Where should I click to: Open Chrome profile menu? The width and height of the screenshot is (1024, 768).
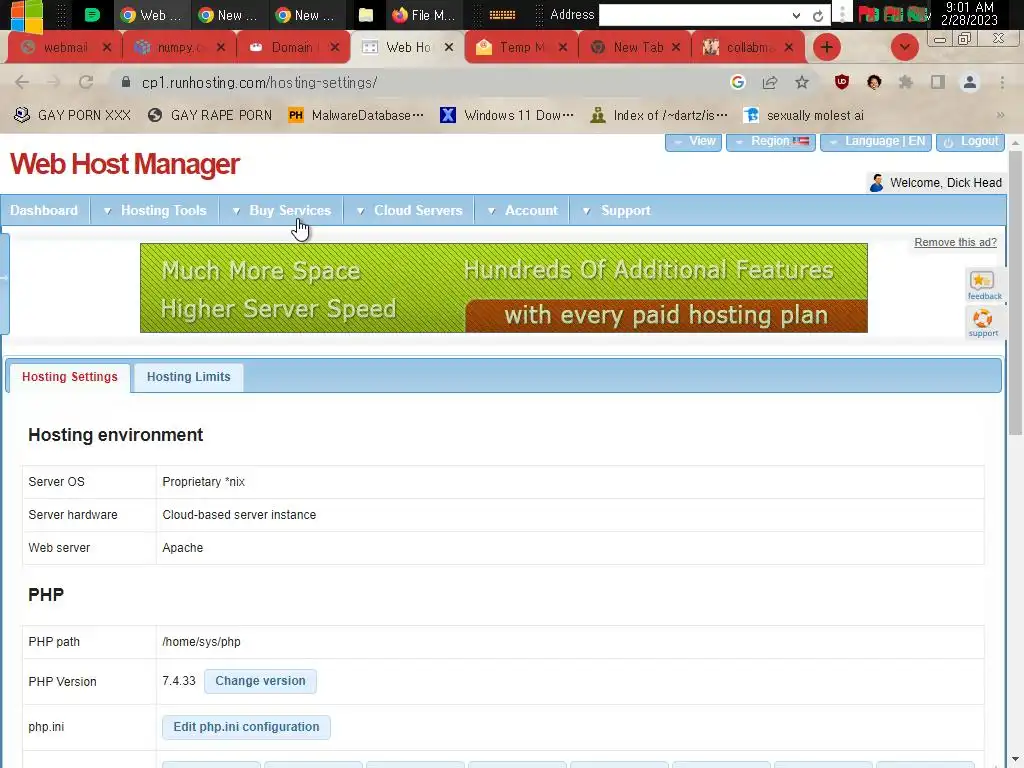[970, 82]
